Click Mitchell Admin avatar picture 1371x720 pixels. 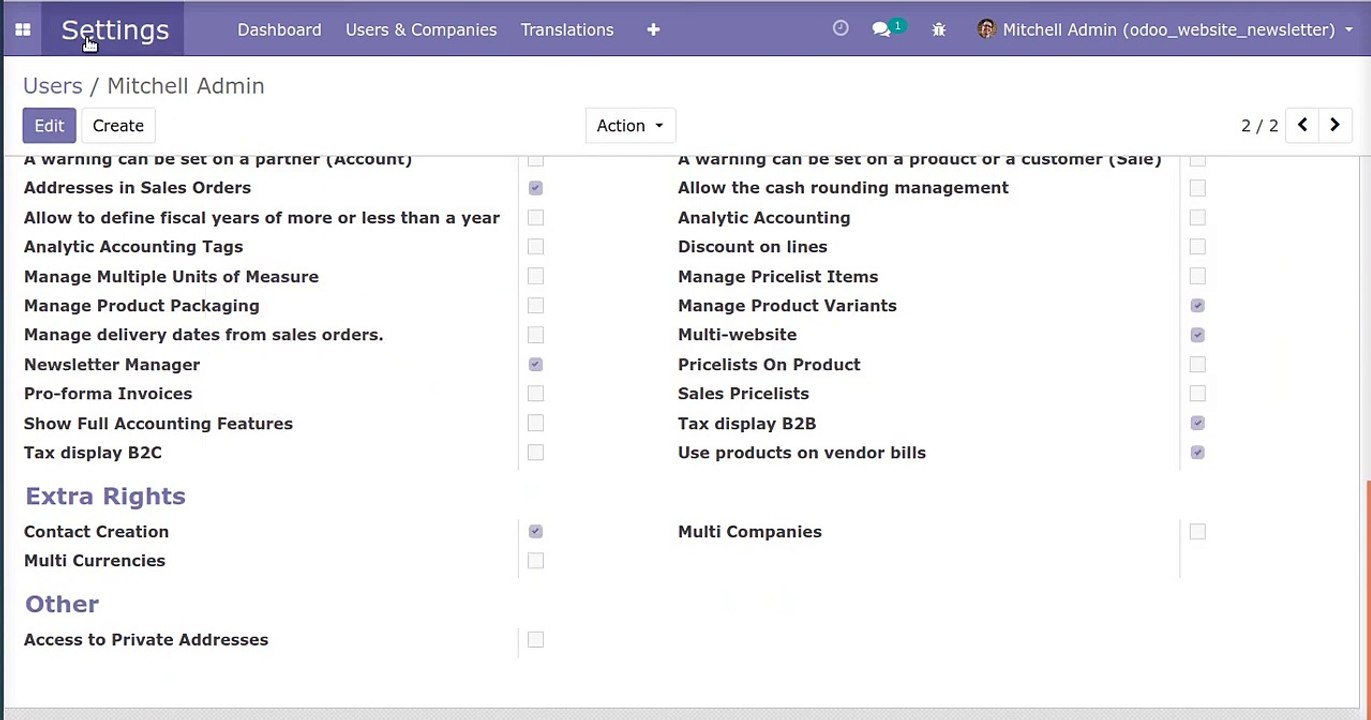(x=987, y=29)
